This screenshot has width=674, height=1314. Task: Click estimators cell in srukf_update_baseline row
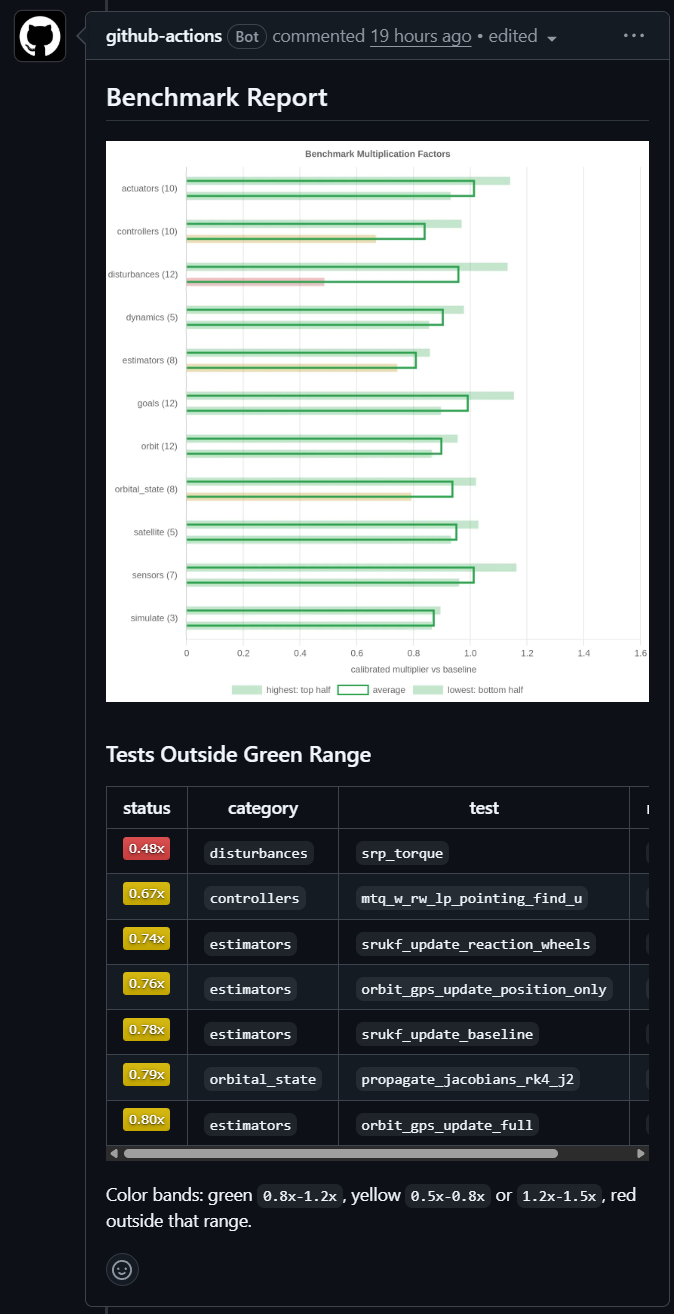[263, 1033]
